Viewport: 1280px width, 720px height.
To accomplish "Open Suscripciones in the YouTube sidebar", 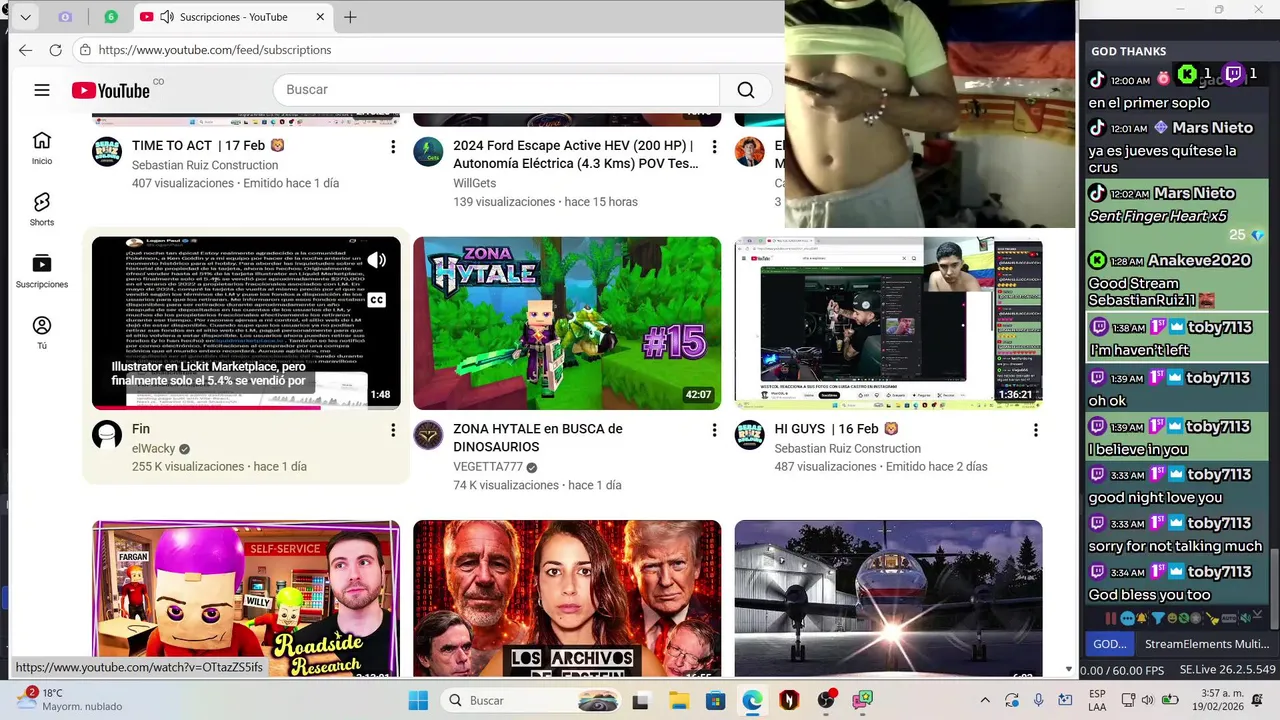I will tap(42, 271).
